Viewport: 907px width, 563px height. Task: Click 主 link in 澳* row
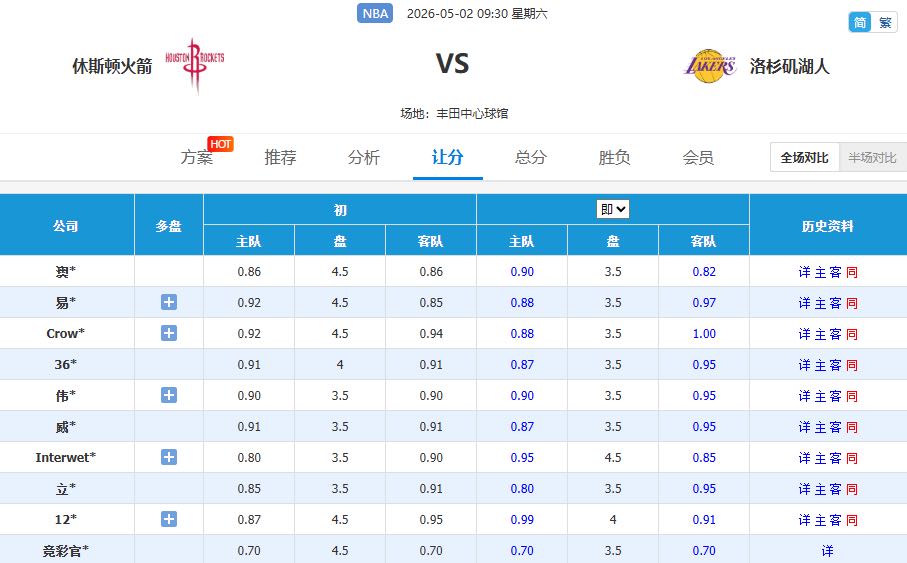pyautogui.click(x=820, y=272)
